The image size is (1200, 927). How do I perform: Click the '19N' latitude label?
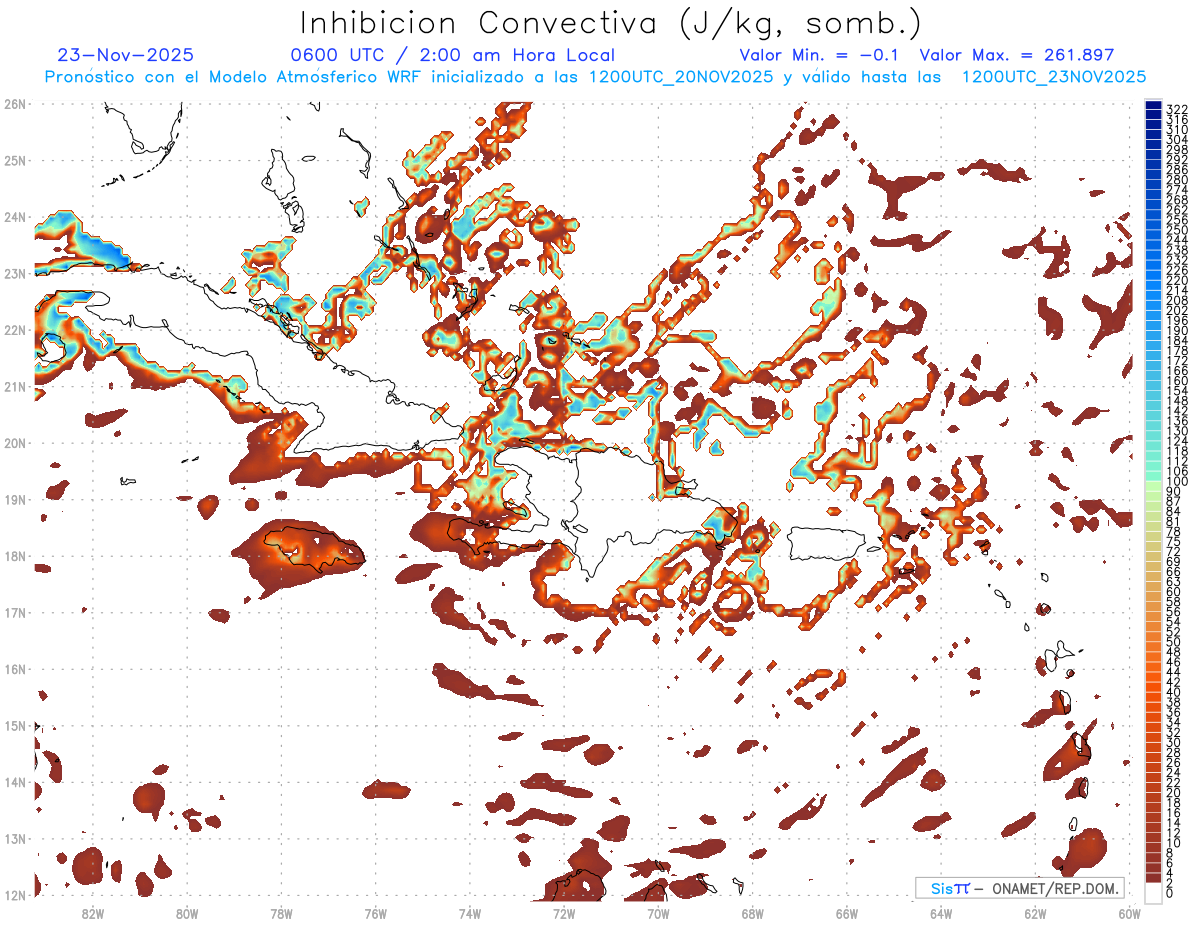point(15,499)
